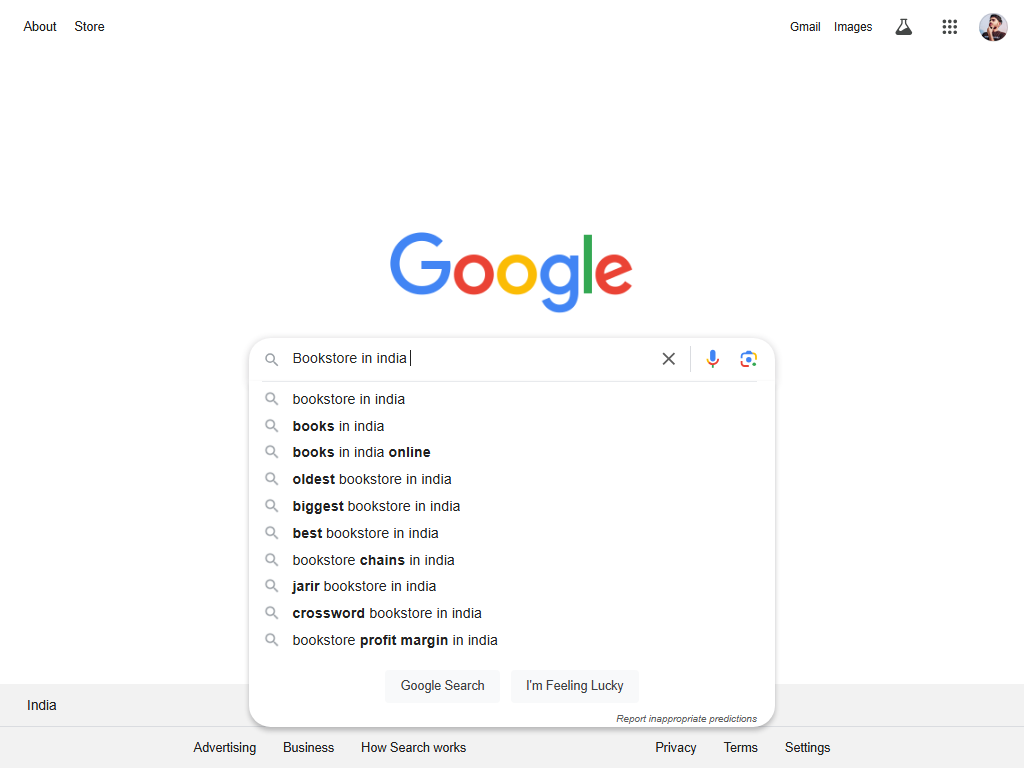
Task: Click the Google logo
Action: tap(511, 272)
